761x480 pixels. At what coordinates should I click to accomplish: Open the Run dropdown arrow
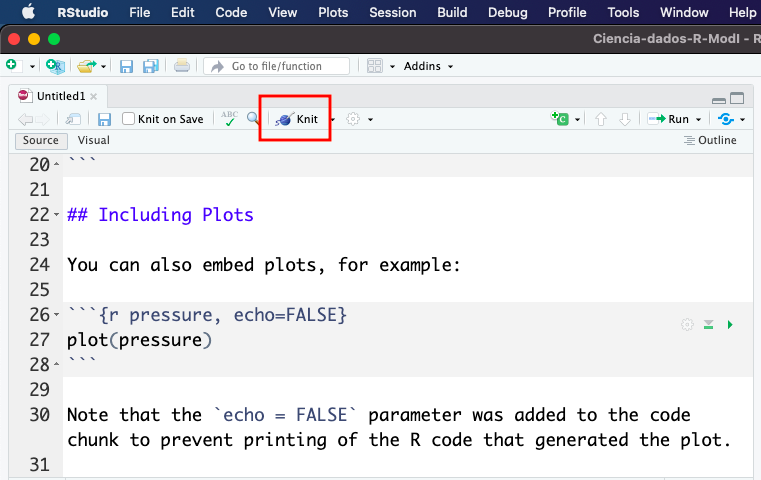click(x=699, y=119)
